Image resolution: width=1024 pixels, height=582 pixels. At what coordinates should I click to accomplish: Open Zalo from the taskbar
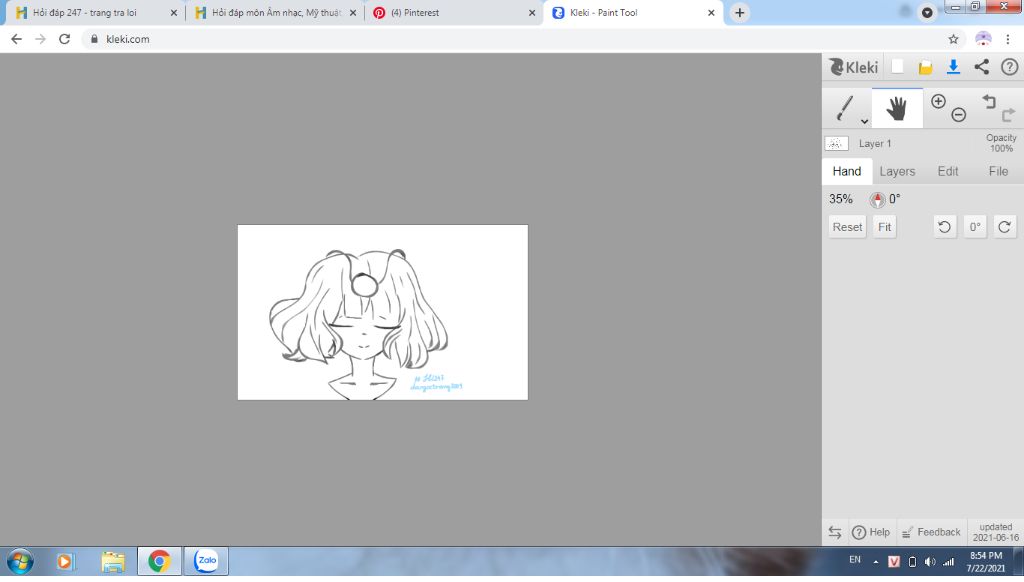click(x=206, y=561)
